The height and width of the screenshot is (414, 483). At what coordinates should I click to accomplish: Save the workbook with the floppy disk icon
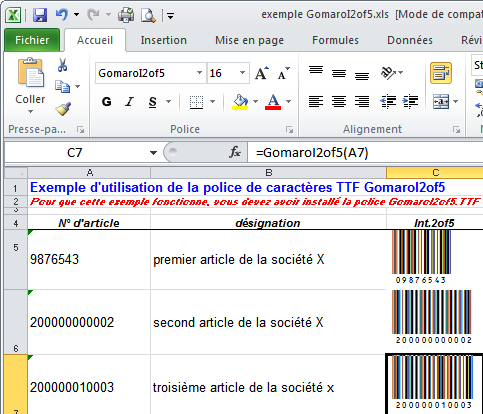[40, 15]
